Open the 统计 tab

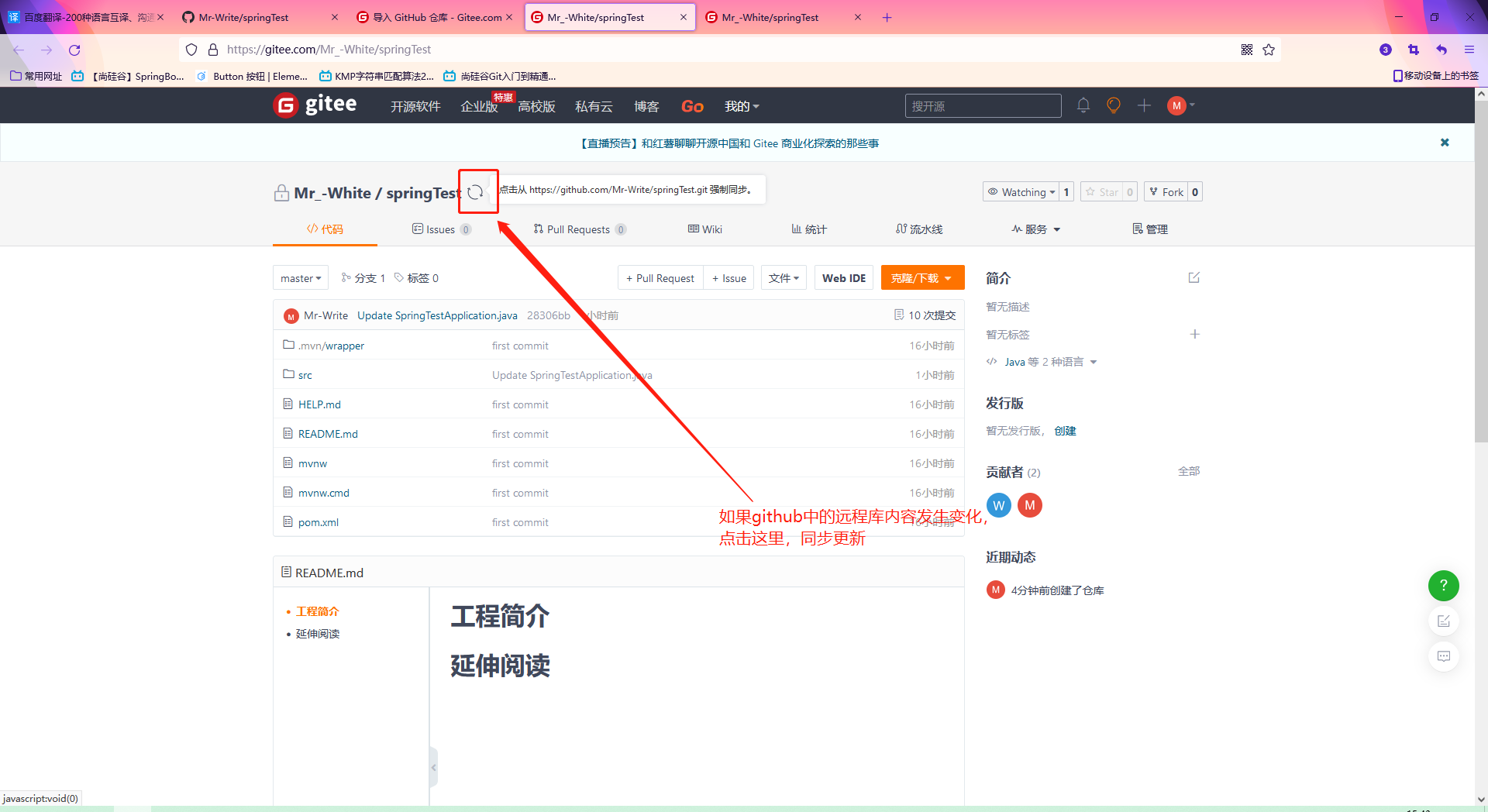point(808,229)
